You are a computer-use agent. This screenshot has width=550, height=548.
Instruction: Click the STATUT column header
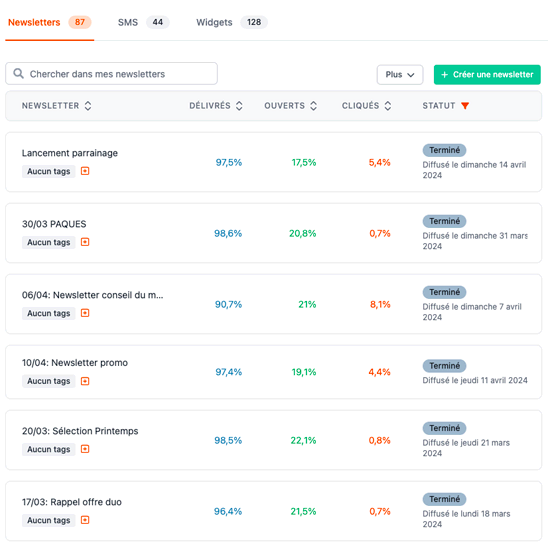click(438, 106)
